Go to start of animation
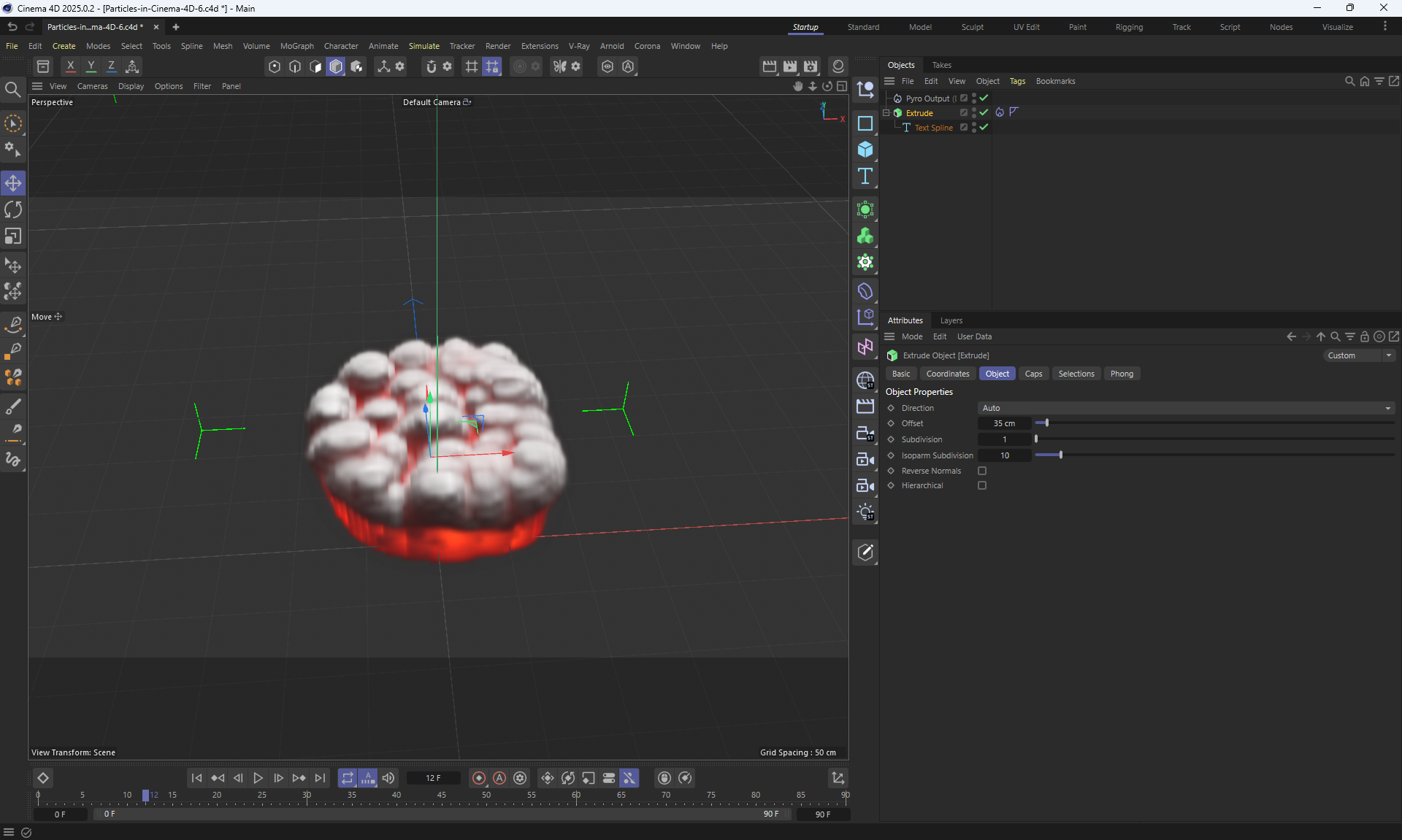 [196, 778]
